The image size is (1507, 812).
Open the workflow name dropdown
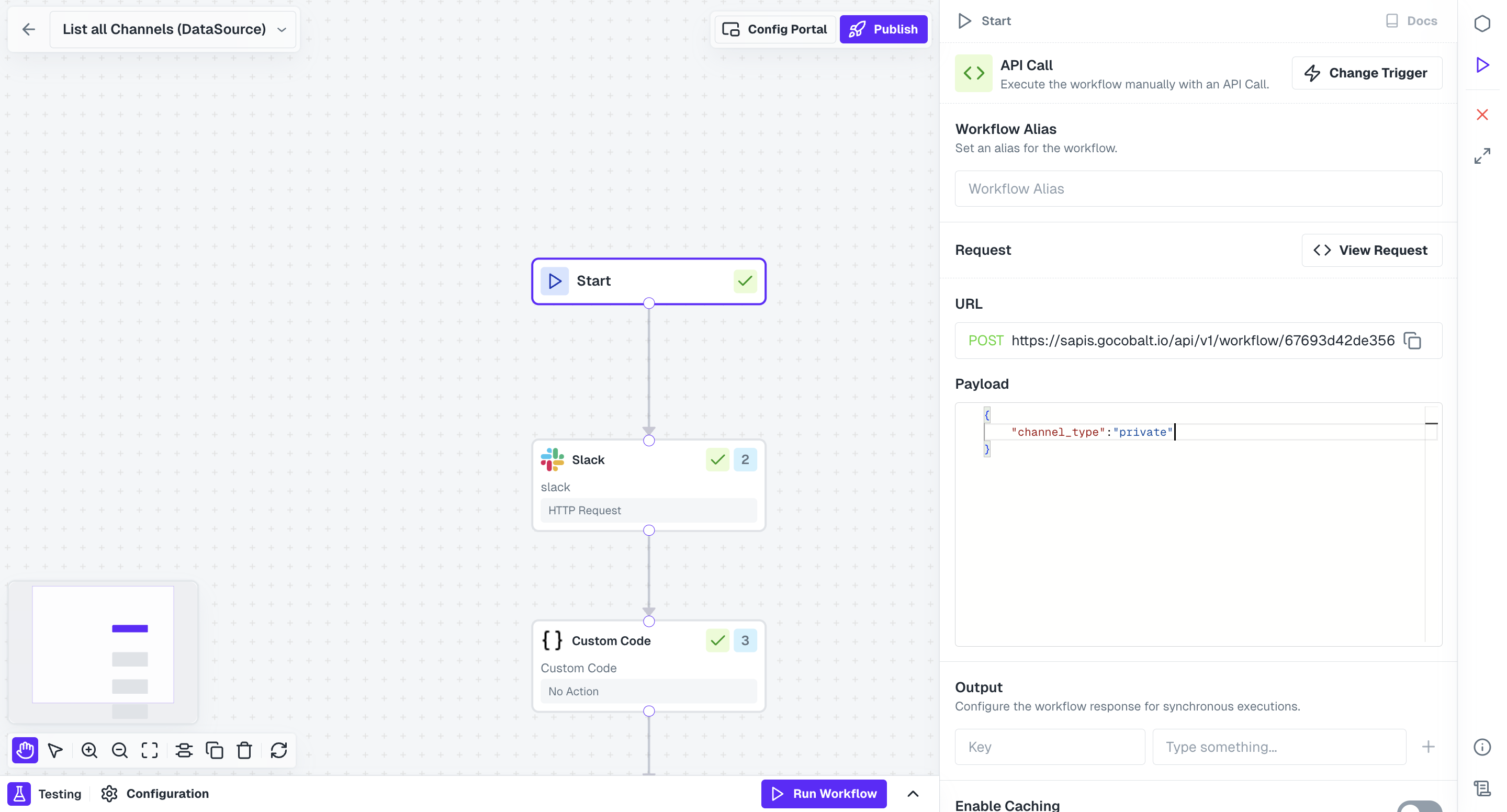coord(282,29)
